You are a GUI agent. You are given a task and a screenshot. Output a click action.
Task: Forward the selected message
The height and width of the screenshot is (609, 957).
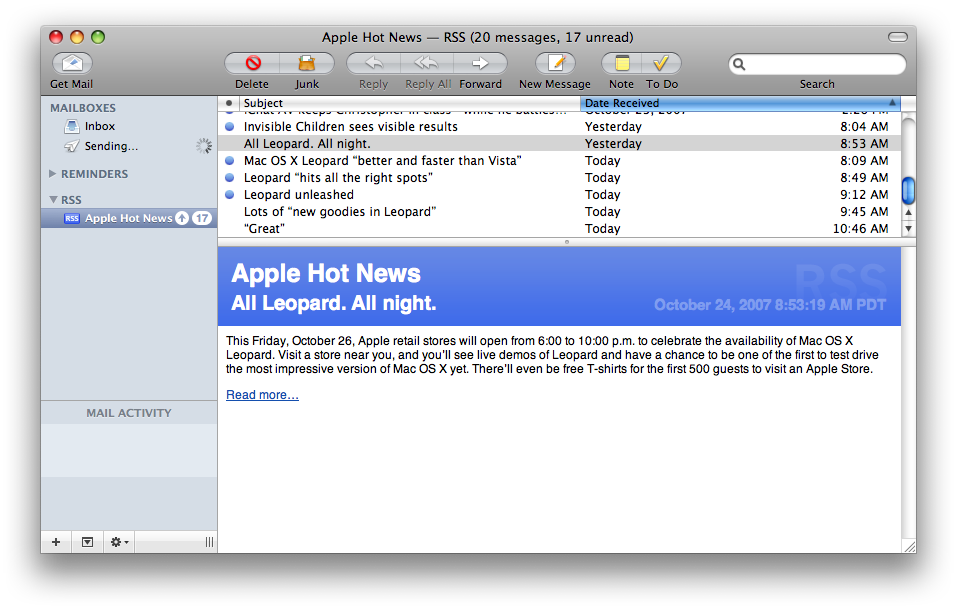pyautogui.click(x=480, y=63)
